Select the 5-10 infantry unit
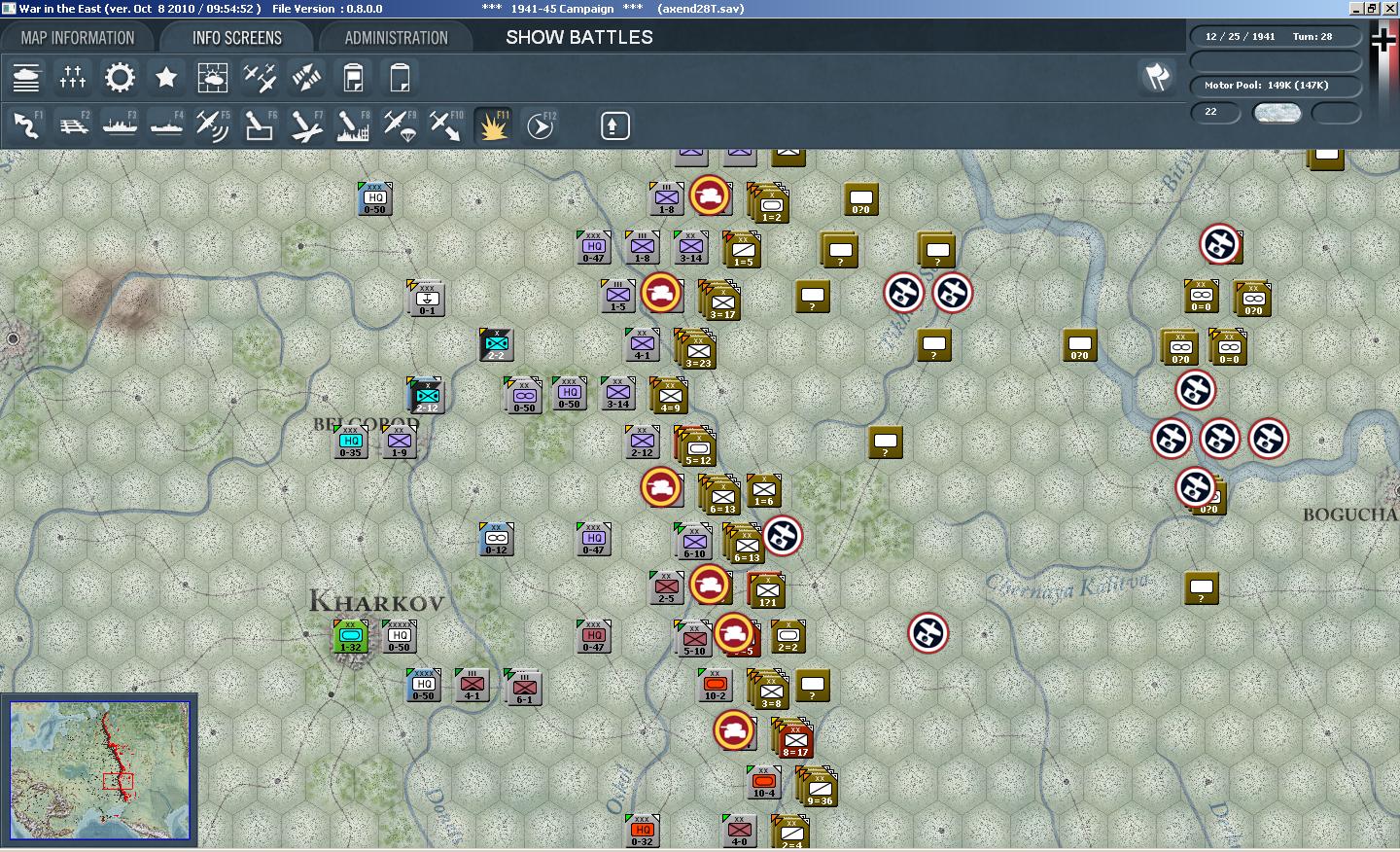The image size is (1400, 852). (x=694, y=639)
